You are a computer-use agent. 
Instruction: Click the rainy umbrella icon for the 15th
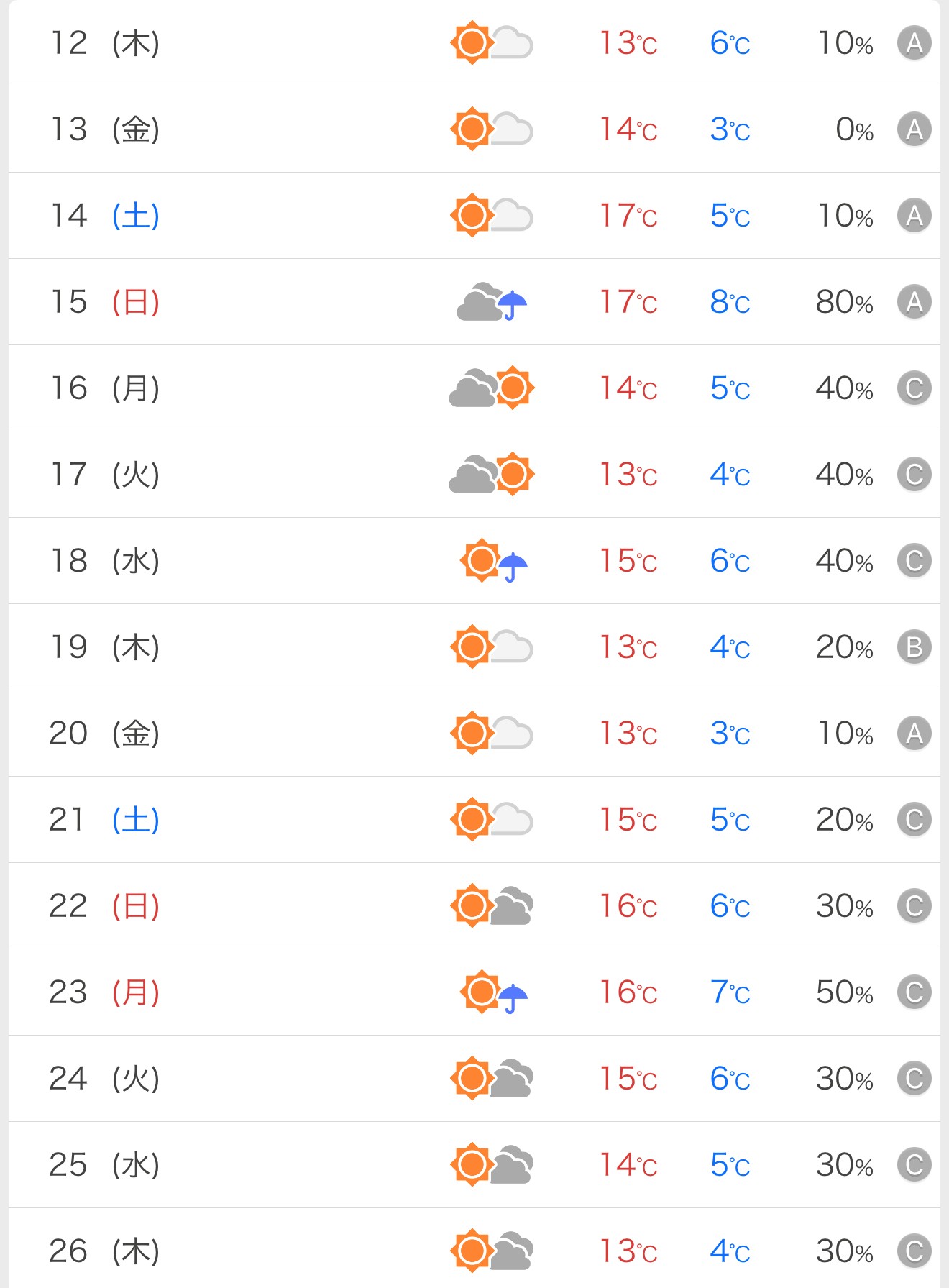tap(492, 302)
